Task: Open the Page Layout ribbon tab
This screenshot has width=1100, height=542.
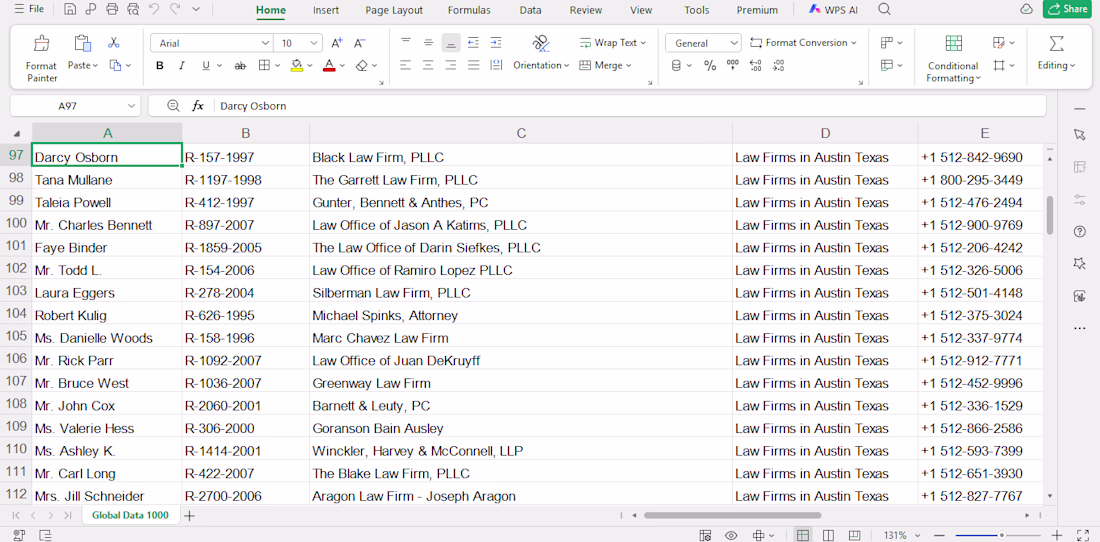Action: 394,10
